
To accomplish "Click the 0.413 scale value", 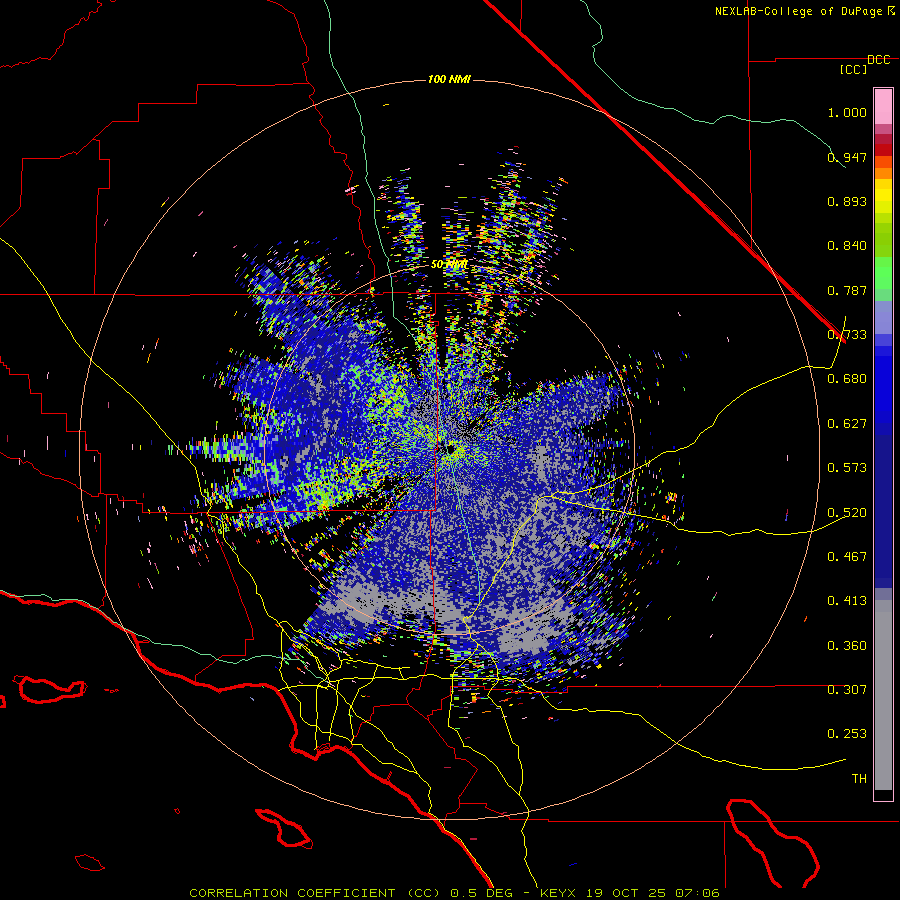I will 847,601.
